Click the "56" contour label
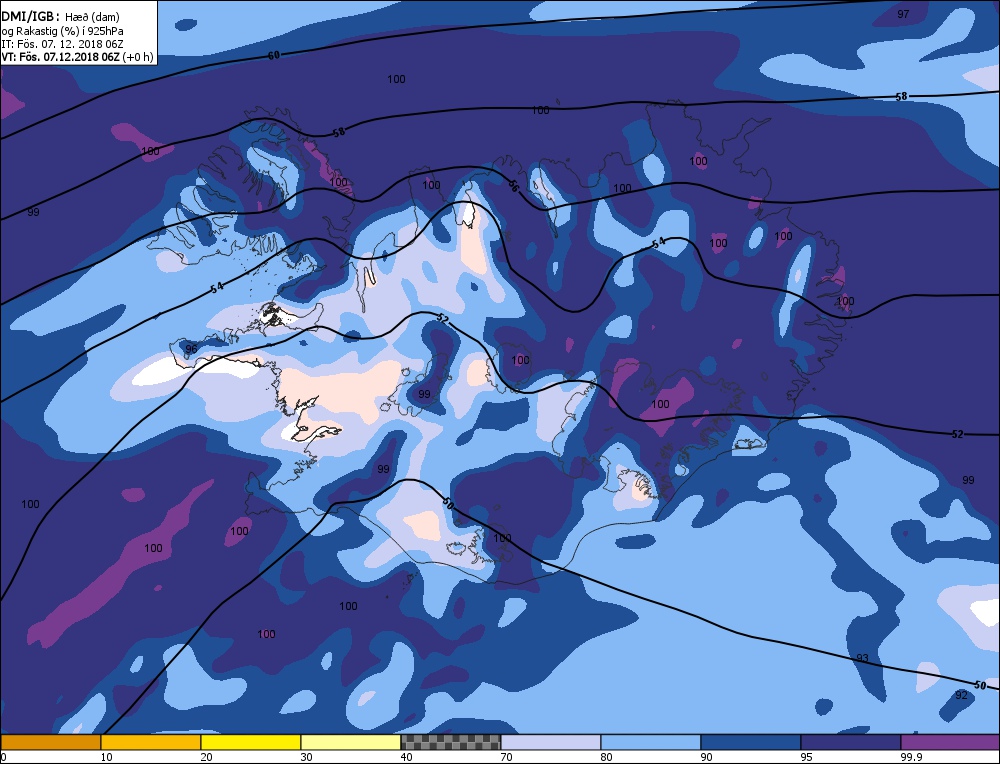Screen dimensions: 1000x764 [x=513, y=186]
